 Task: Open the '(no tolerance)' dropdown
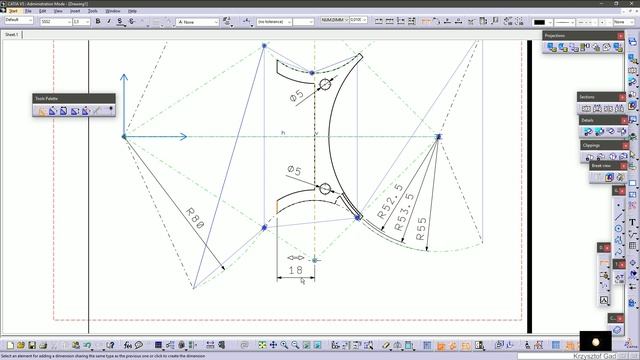coord(274,22)
